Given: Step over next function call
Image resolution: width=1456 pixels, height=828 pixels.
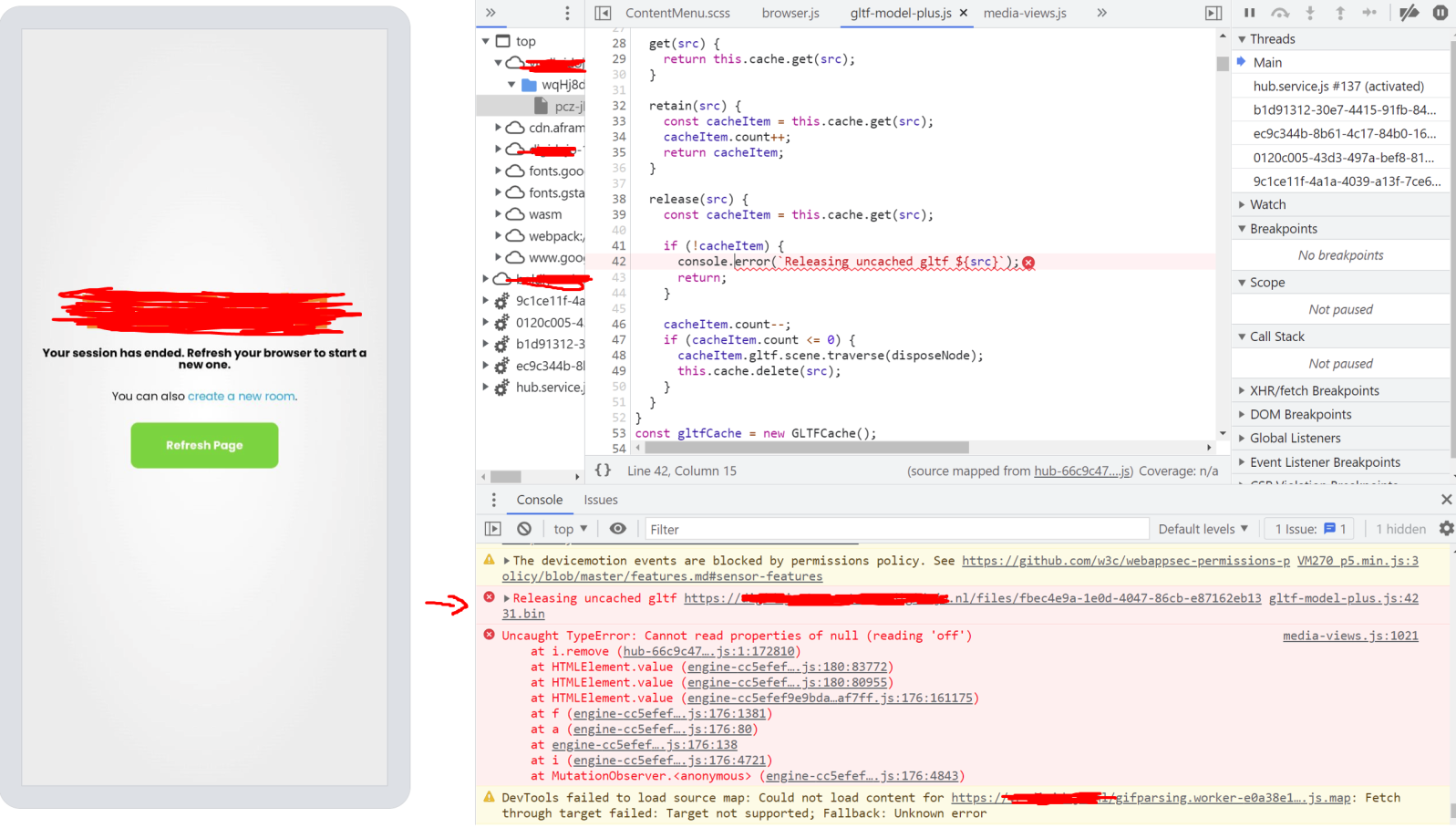Looking at the screenshot, I should (1280, 13).
